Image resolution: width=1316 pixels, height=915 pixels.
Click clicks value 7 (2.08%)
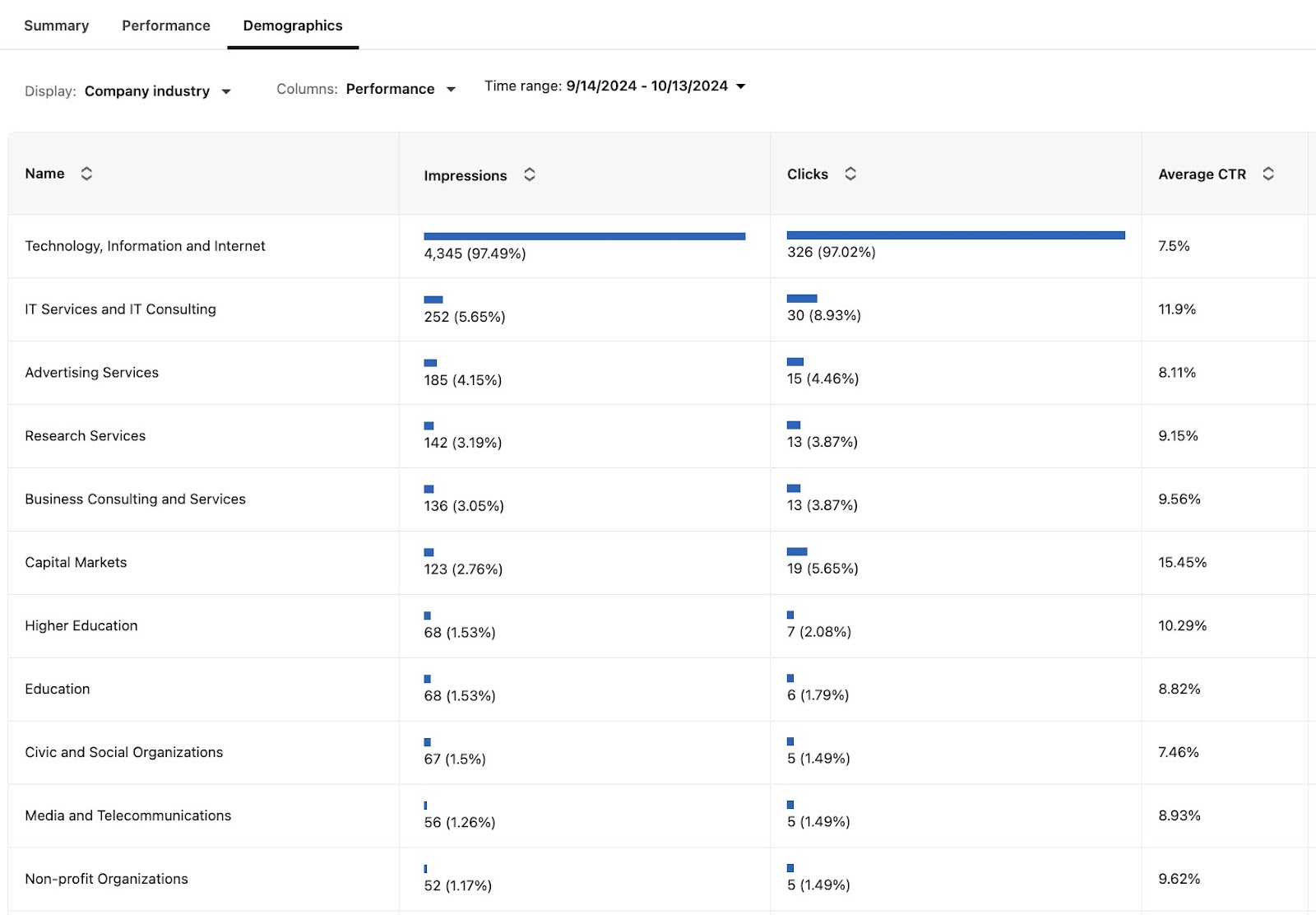819,632
